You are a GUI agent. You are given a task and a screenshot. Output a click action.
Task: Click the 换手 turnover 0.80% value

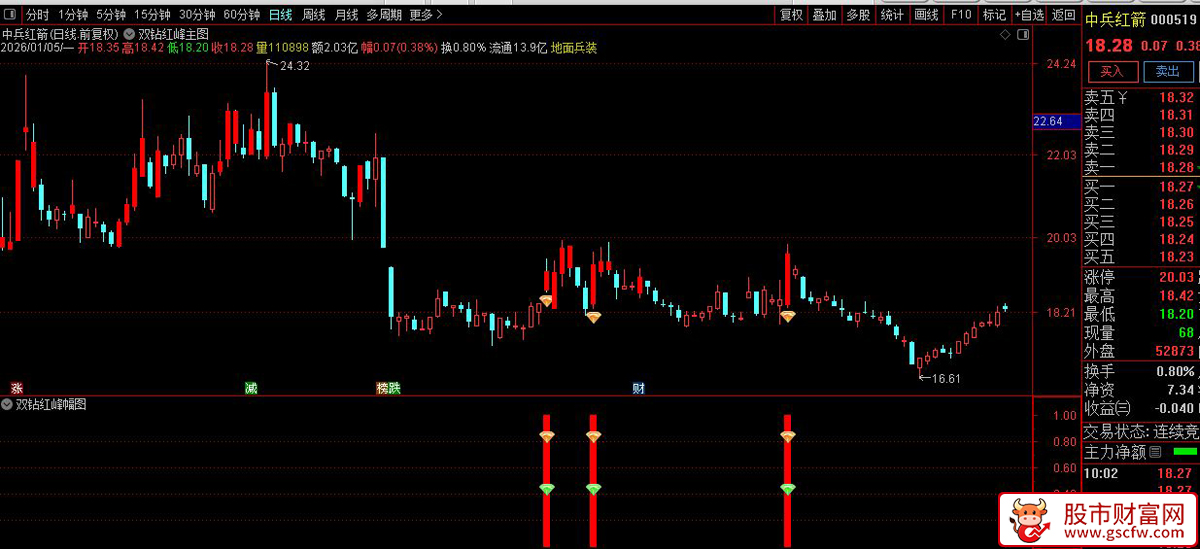tap(1174, 371)
